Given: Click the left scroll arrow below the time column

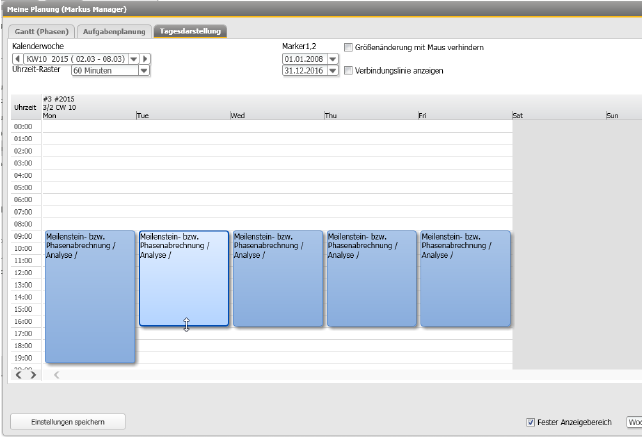Looking at the screenshot, I should pos(20,375).
